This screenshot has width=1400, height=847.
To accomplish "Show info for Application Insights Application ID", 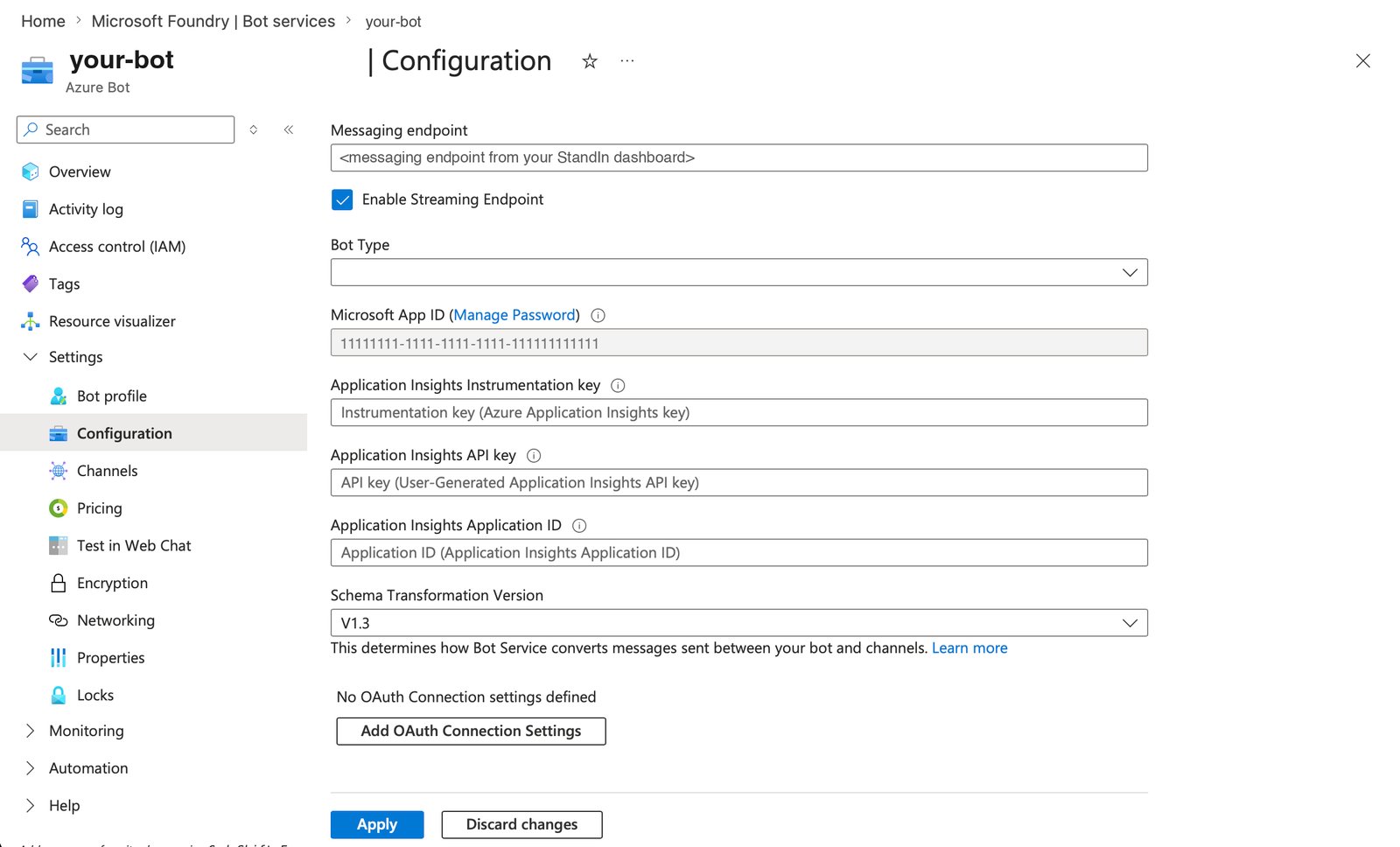I will pyautogui.click(x=579, y=526).
